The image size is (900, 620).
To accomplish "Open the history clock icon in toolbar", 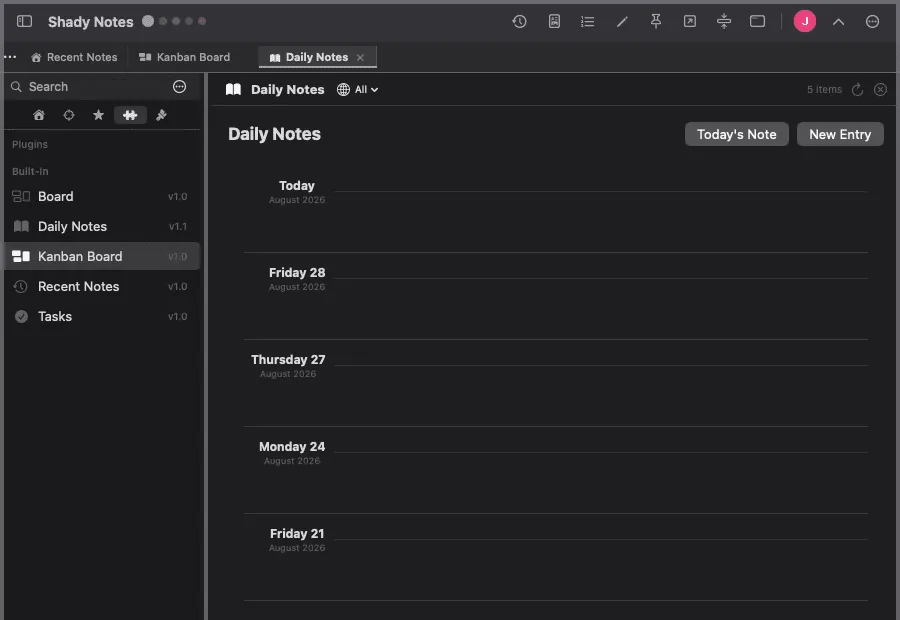I will [x=519, y=22].
